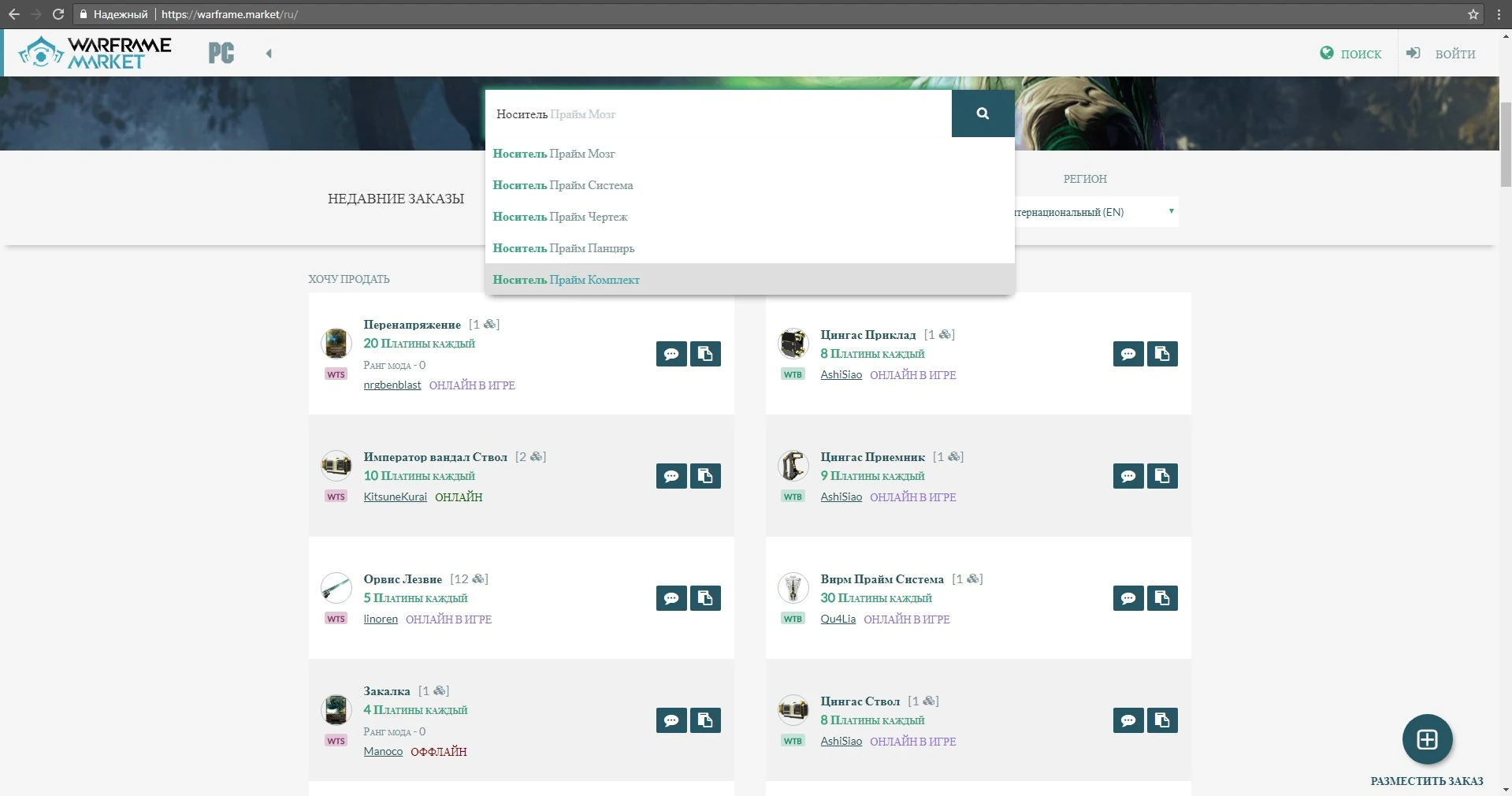Click the page vertical scrollbar thumb
This screenshot has height=796, width=1512.
(1506, 143)
